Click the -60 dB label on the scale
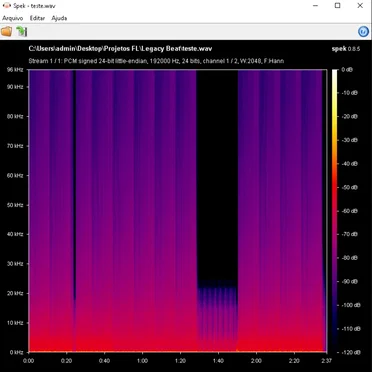Image resolution: width=372 pixels, height=372 pixels. click(x=350, y=211)
